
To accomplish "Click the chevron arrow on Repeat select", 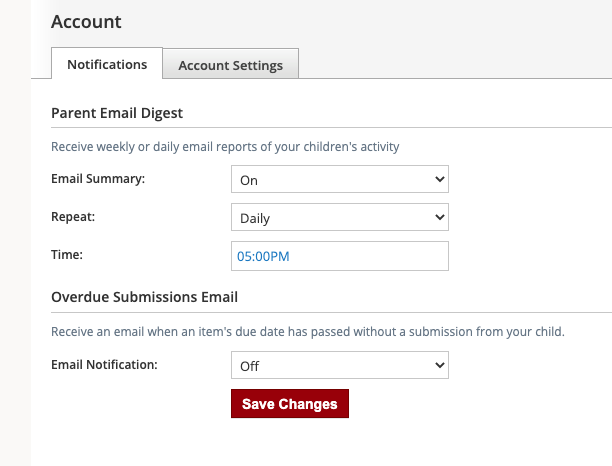I will 439,217.
